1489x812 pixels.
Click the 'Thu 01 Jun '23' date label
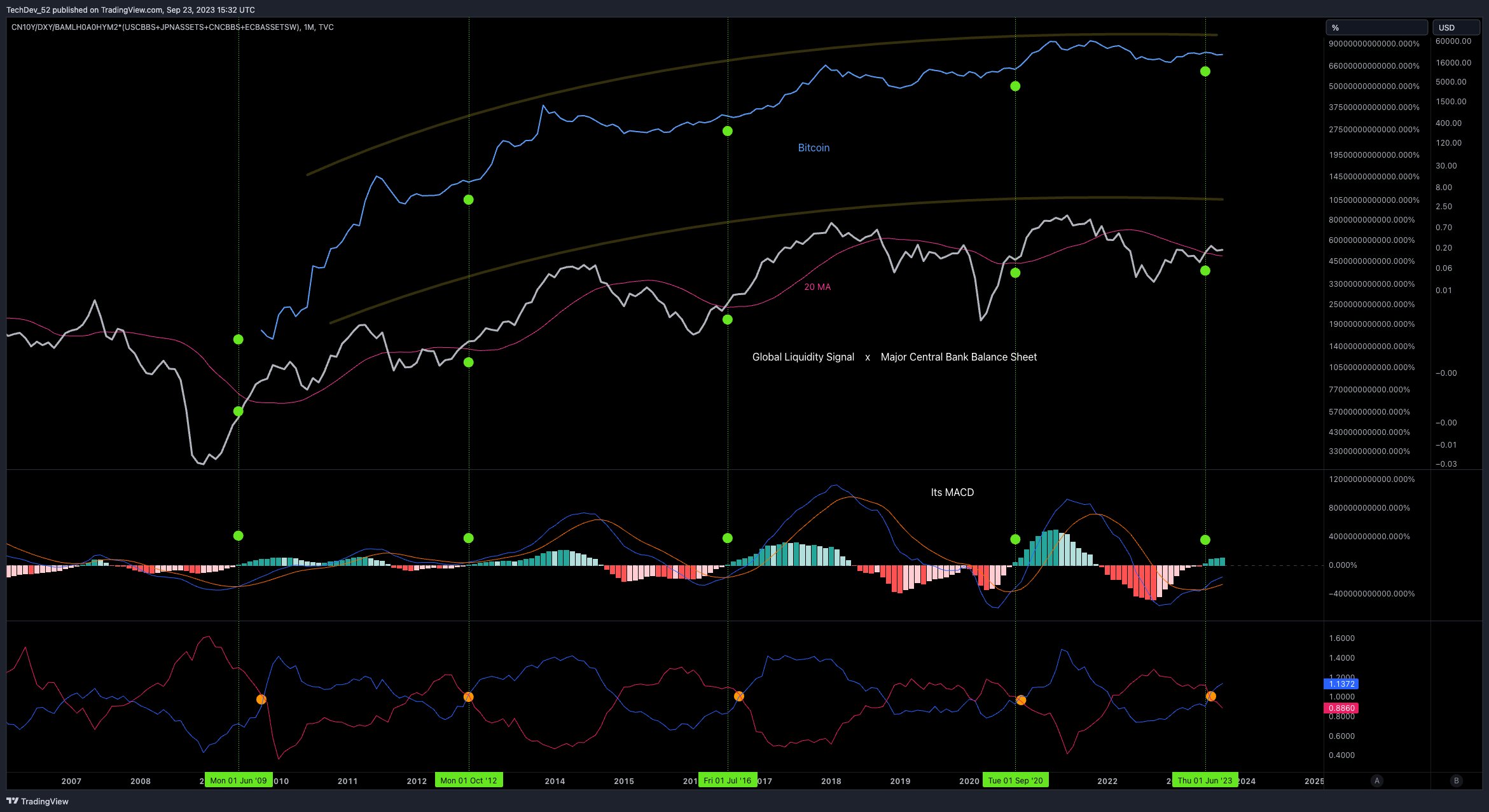coord(1205,781)
